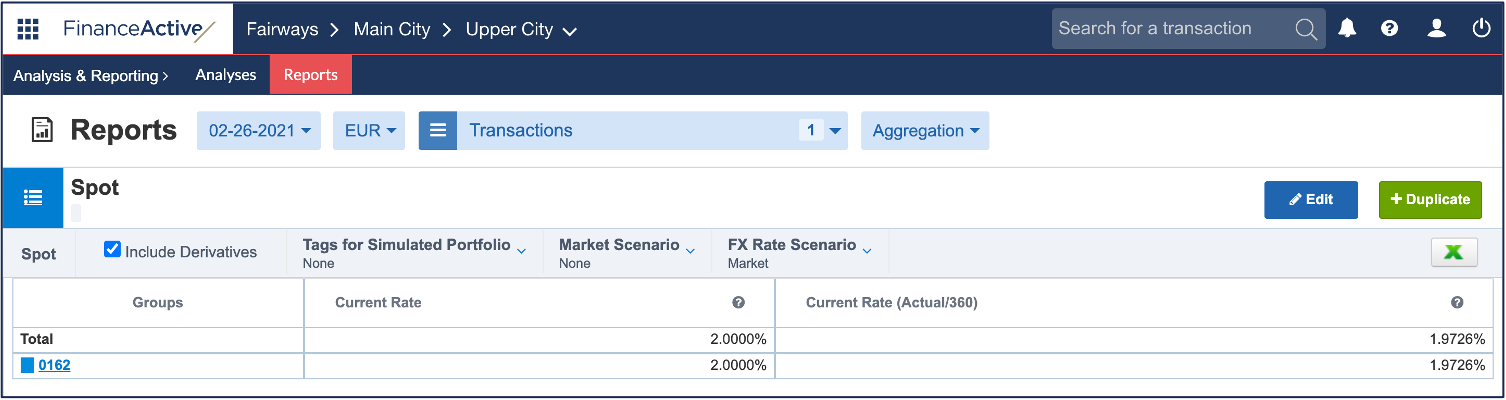Click the power logout icon
This screenshot has width=1506, height=400.
pyautogui.click(x=1482, y=29)
